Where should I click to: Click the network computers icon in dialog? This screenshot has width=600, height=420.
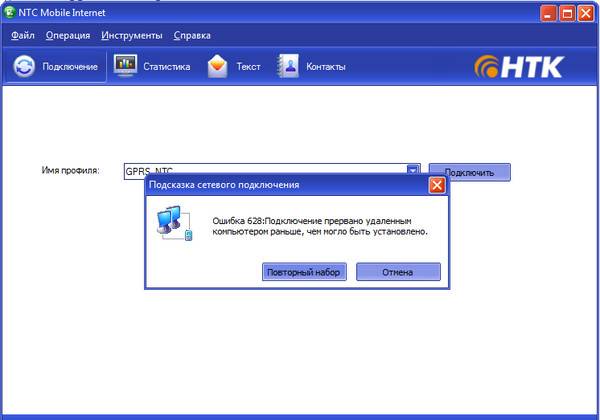(174, 223)
